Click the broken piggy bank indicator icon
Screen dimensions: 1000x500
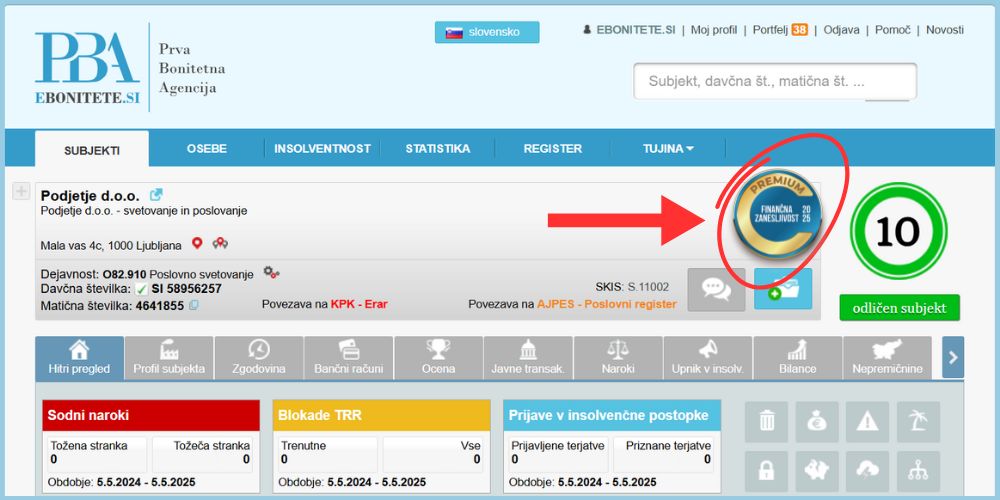click(817, 472)
